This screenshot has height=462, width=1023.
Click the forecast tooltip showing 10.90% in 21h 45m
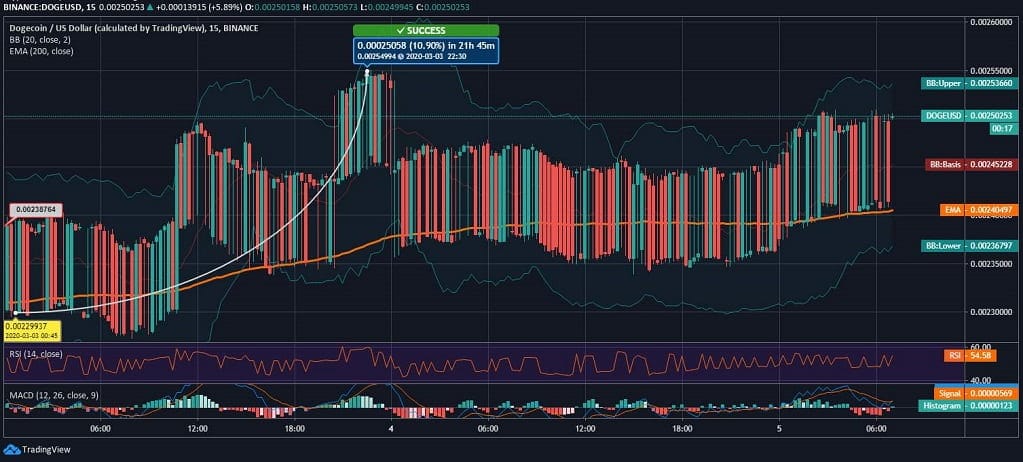[x=426, y=50]
